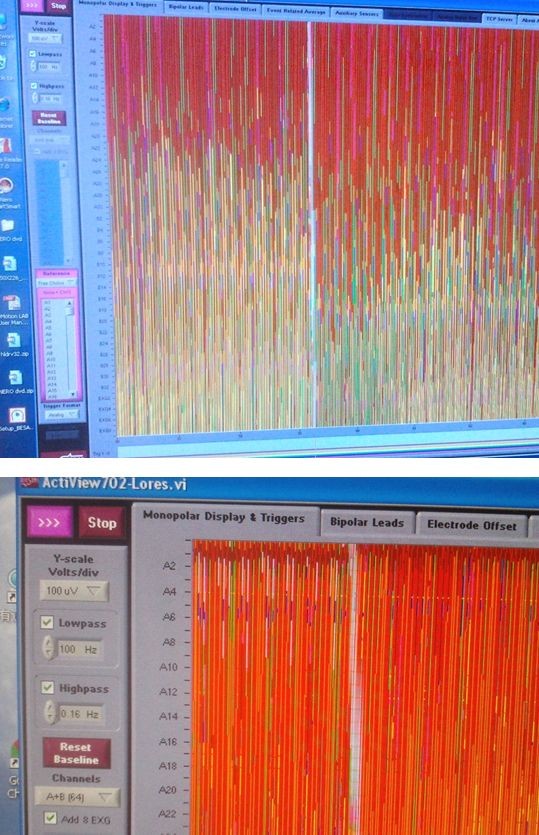
Task: Click the >>> button in the wide photo
Action: tap(31, 6)
